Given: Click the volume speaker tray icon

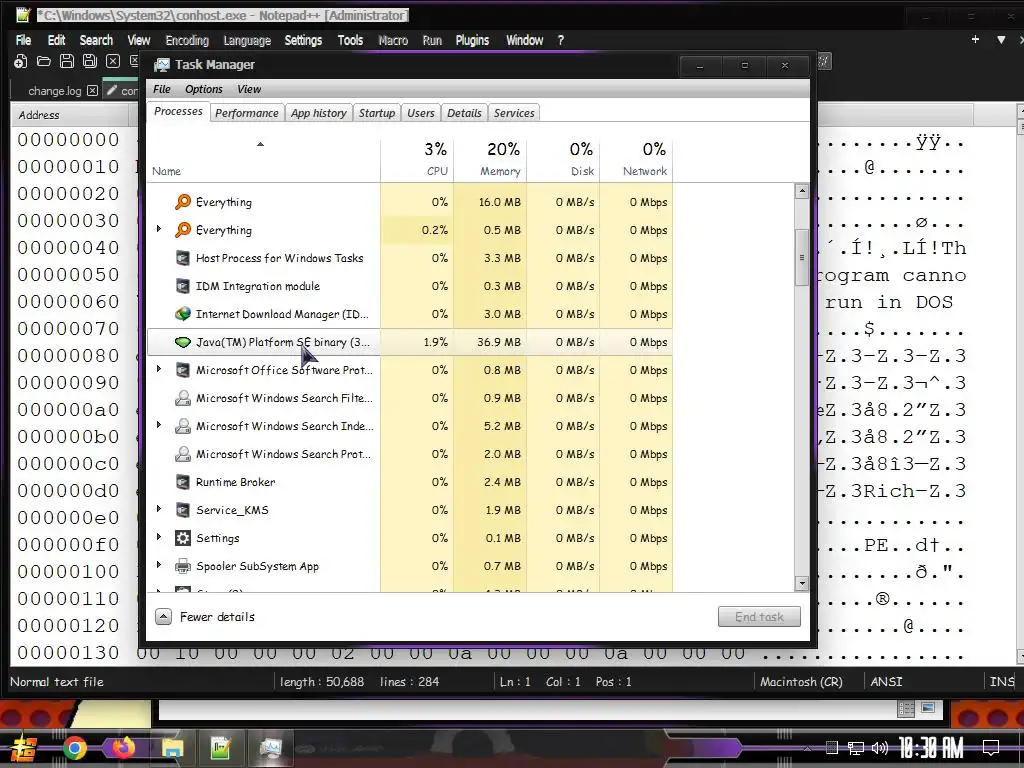Looking at the screenshot, I should click(x=880, y=748).
